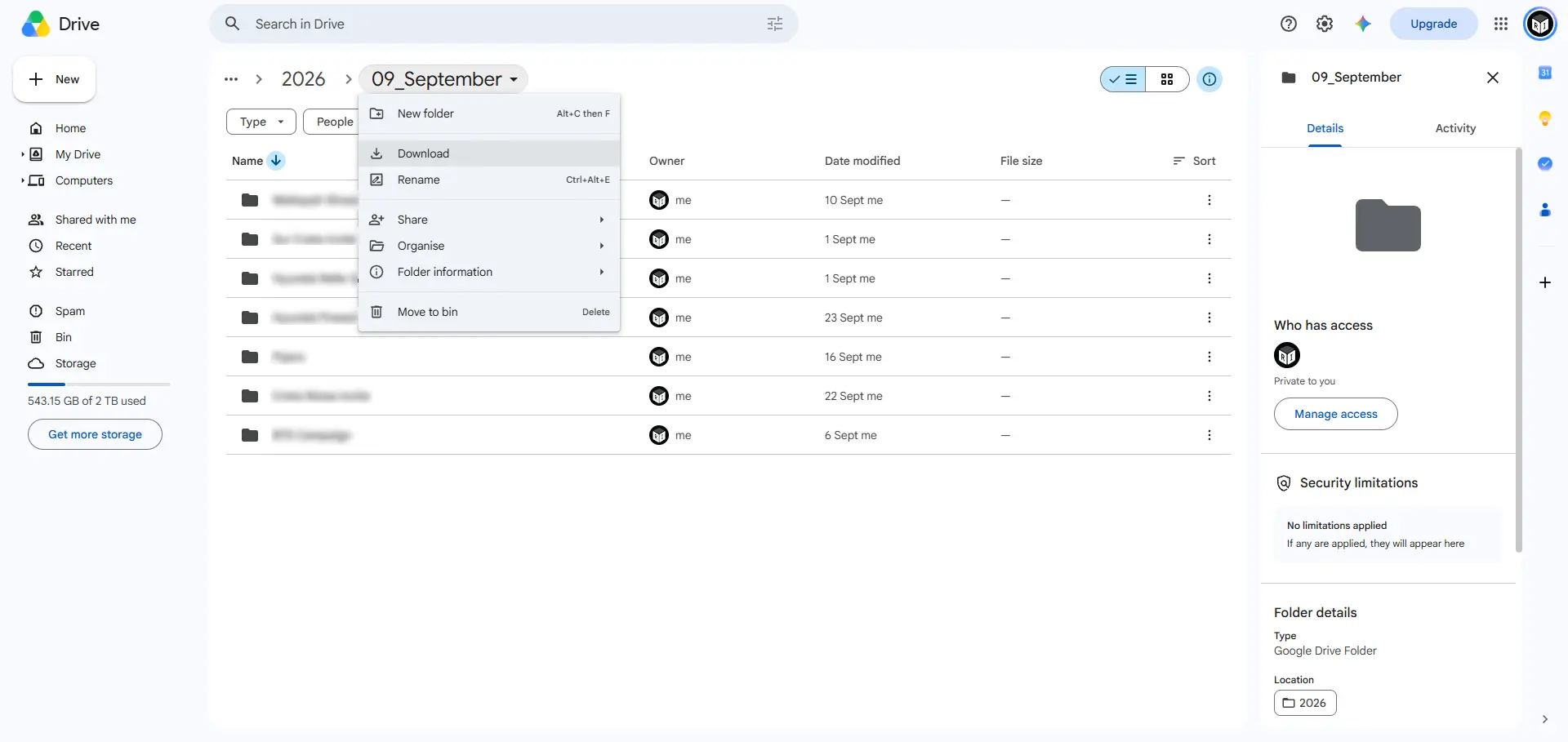
Task: Choose Move to bin menu entry
Action: tap(489, 312)
